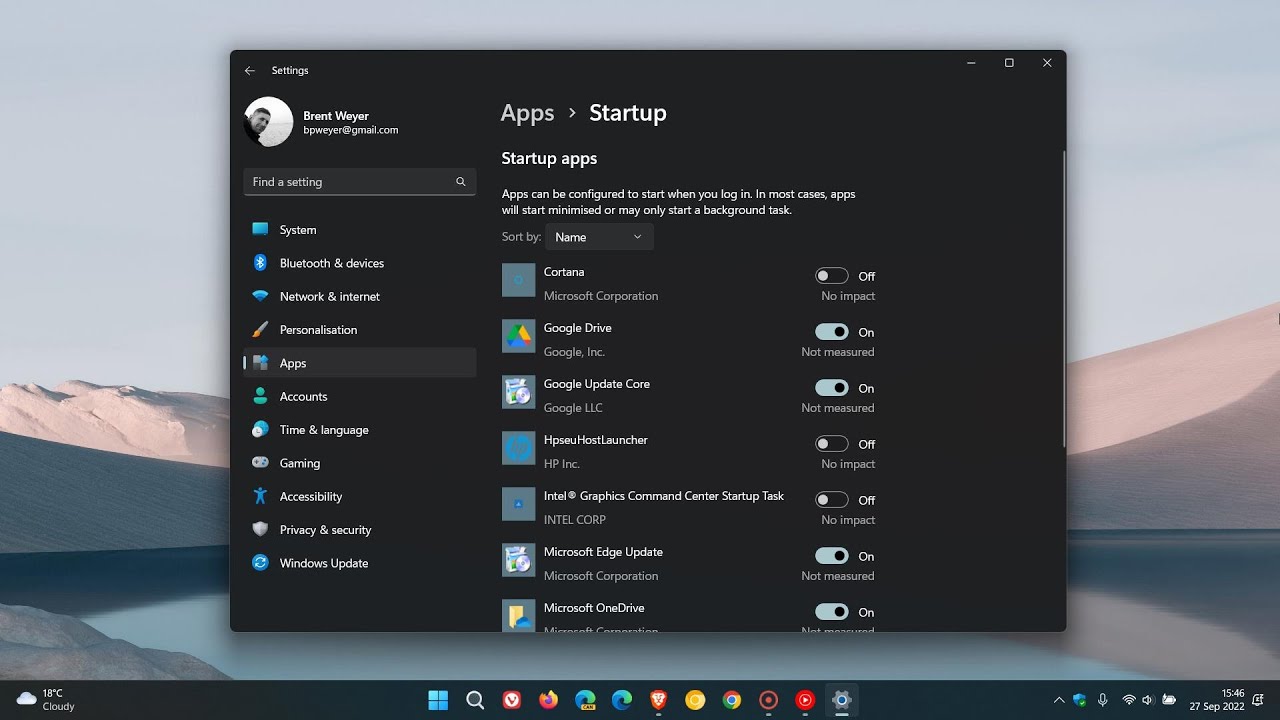
Task: Disable Microsoft Edge Update startup toggle
Action: pyautogui.click(x=832, y=556)
